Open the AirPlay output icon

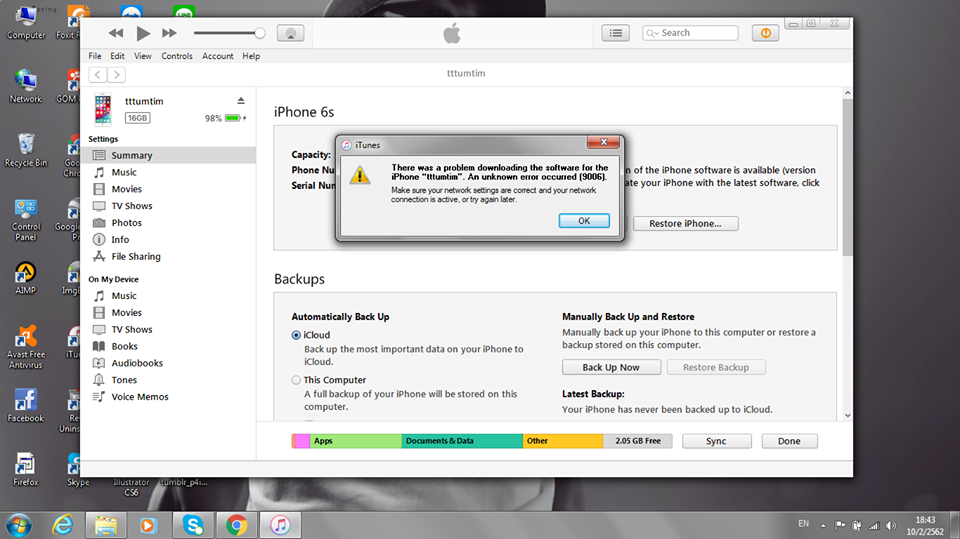[x=290, y=33]
